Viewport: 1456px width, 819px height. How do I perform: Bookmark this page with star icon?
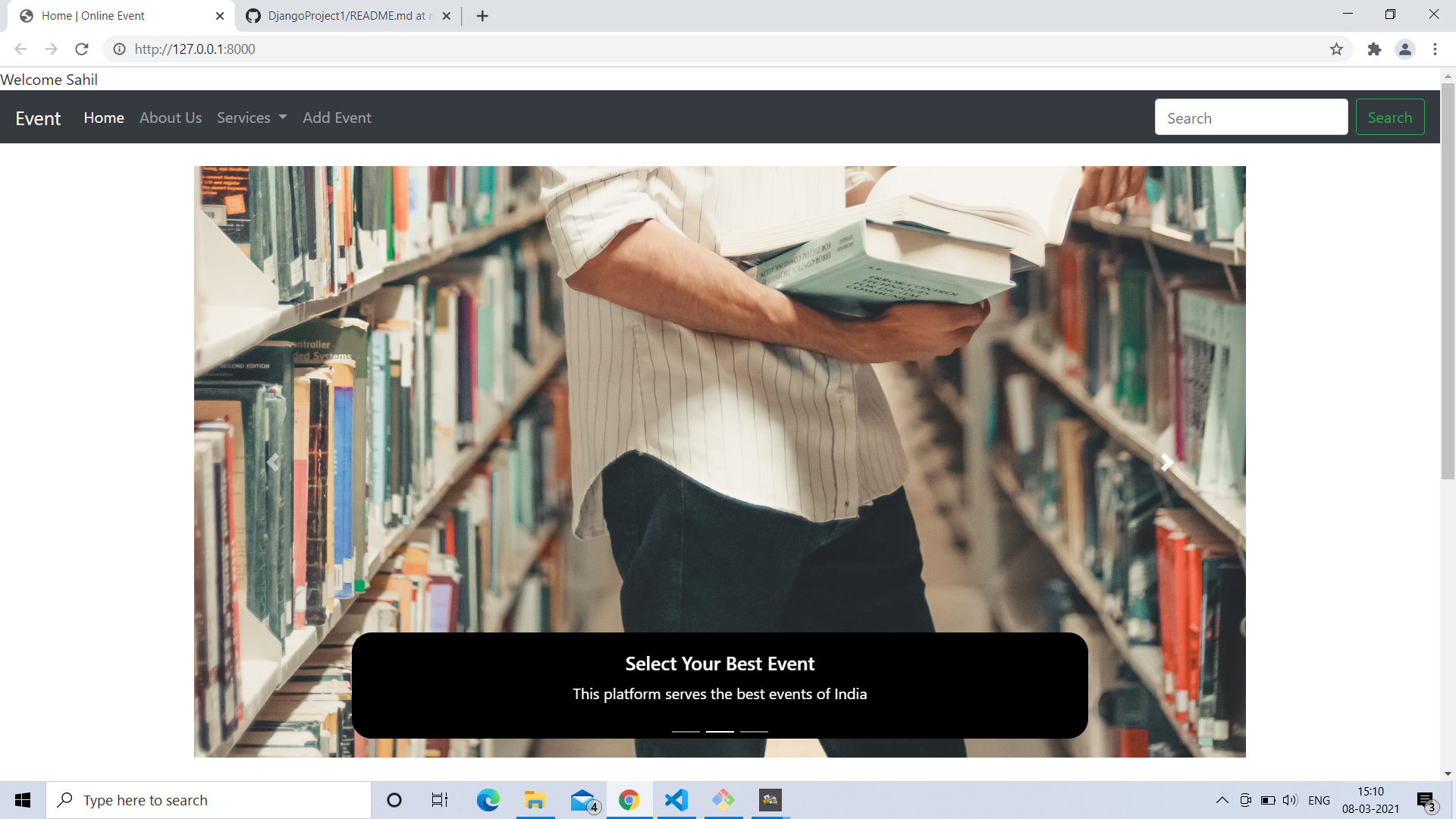point(1336,49)
